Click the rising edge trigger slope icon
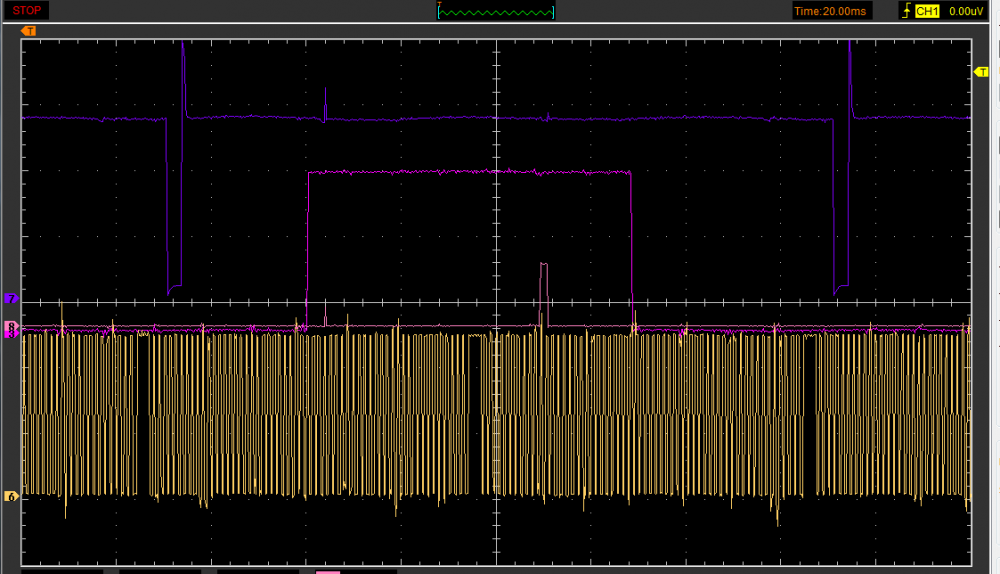The width and height of the screenshot is (1000, 574). pos(905,11)
